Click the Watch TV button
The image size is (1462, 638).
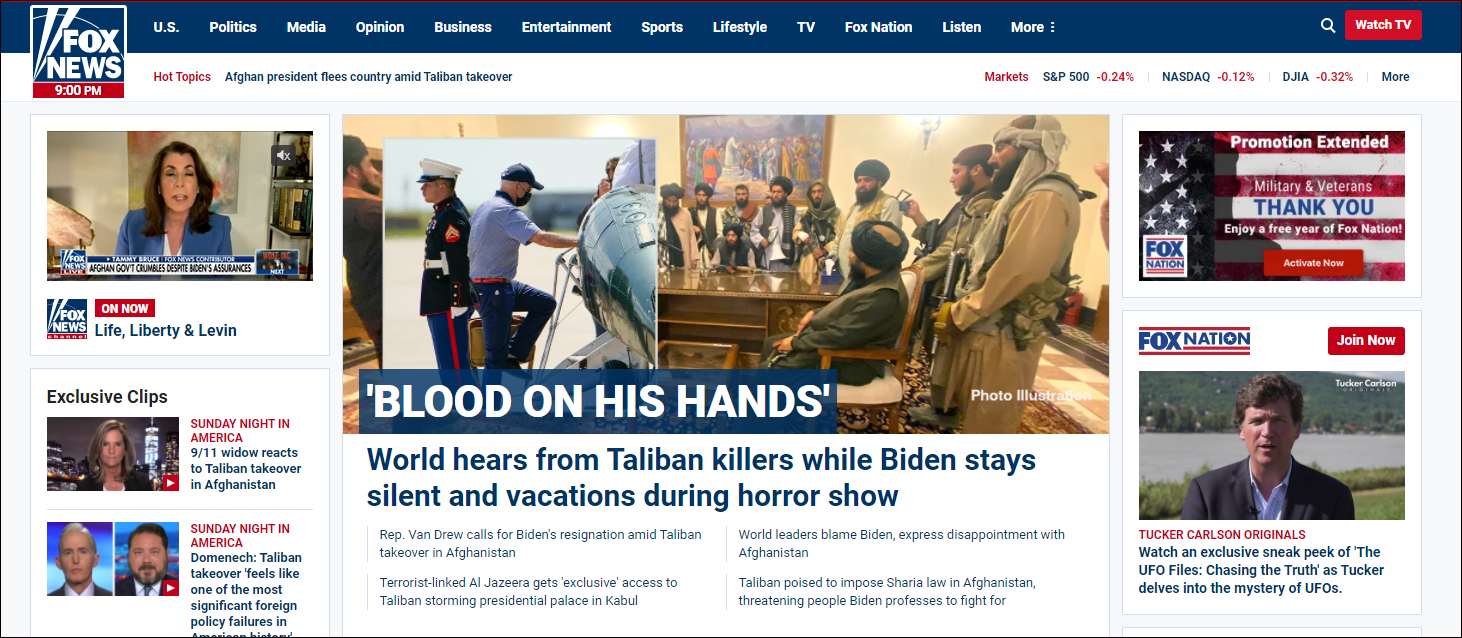point(1383,25)
